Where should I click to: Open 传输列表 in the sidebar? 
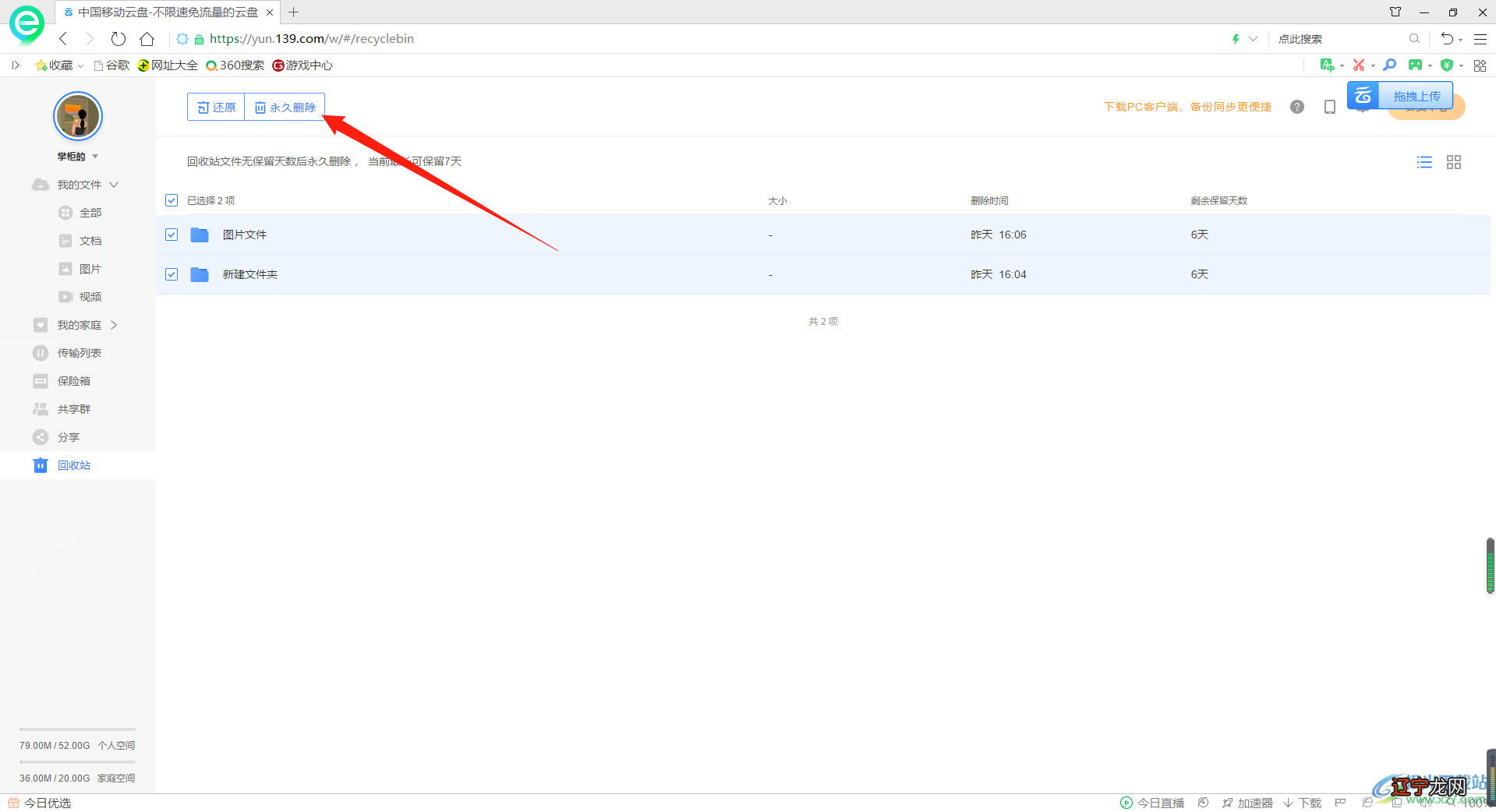pyautogui.click(x=79, y=353)
